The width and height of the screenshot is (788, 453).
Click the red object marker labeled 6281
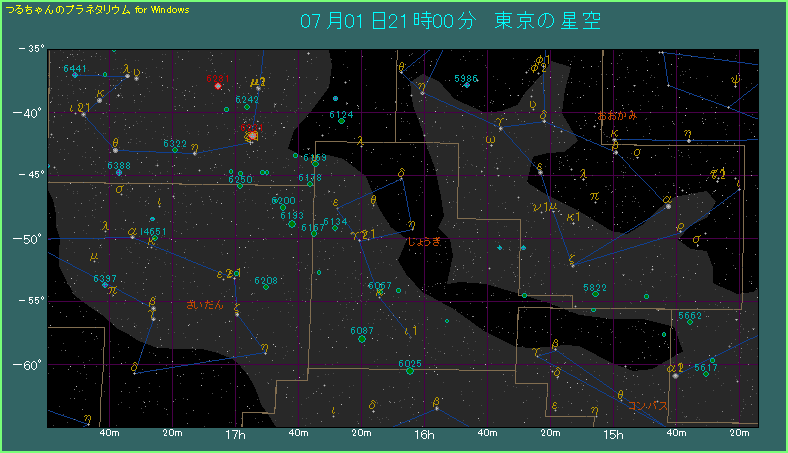pos(217,86)
